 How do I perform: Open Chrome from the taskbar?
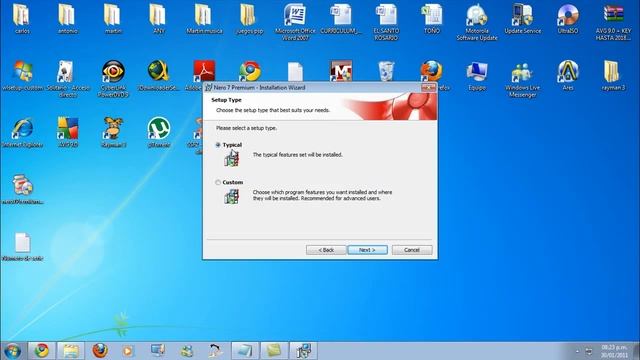coord(41,351)
